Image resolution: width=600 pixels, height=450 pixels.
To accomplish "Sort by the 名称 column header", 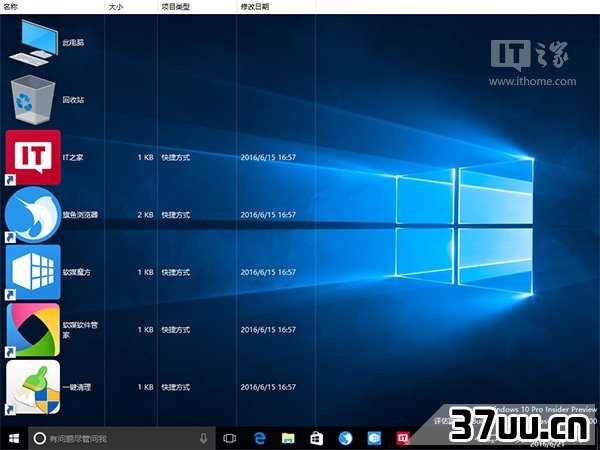I will pos(52,7).
